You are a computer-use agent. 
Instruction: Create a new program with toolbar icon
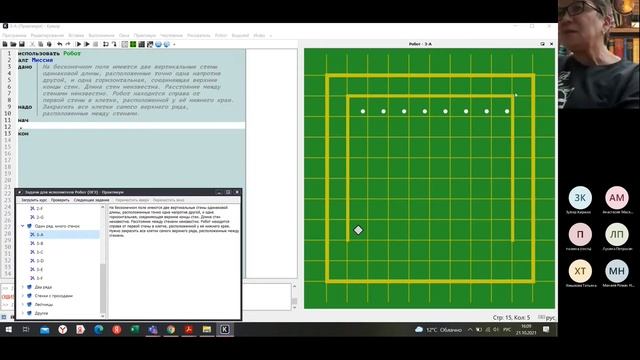click(x=5, y=44)
